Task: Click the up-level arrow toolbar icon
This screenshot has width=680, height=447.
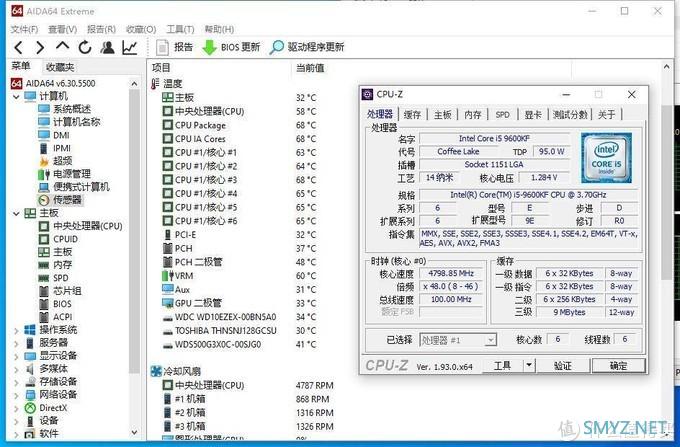Action: [62, 46]
